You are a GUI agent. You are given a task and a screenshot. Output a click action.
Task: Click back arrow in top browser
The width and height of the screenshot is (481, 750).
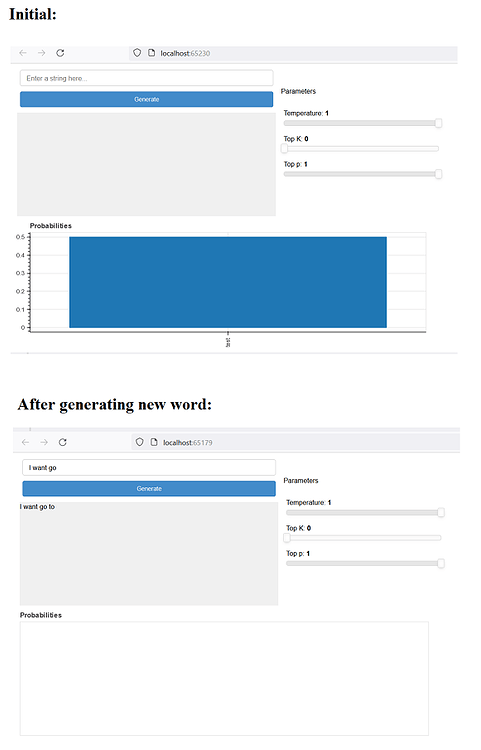pos(23,53)
